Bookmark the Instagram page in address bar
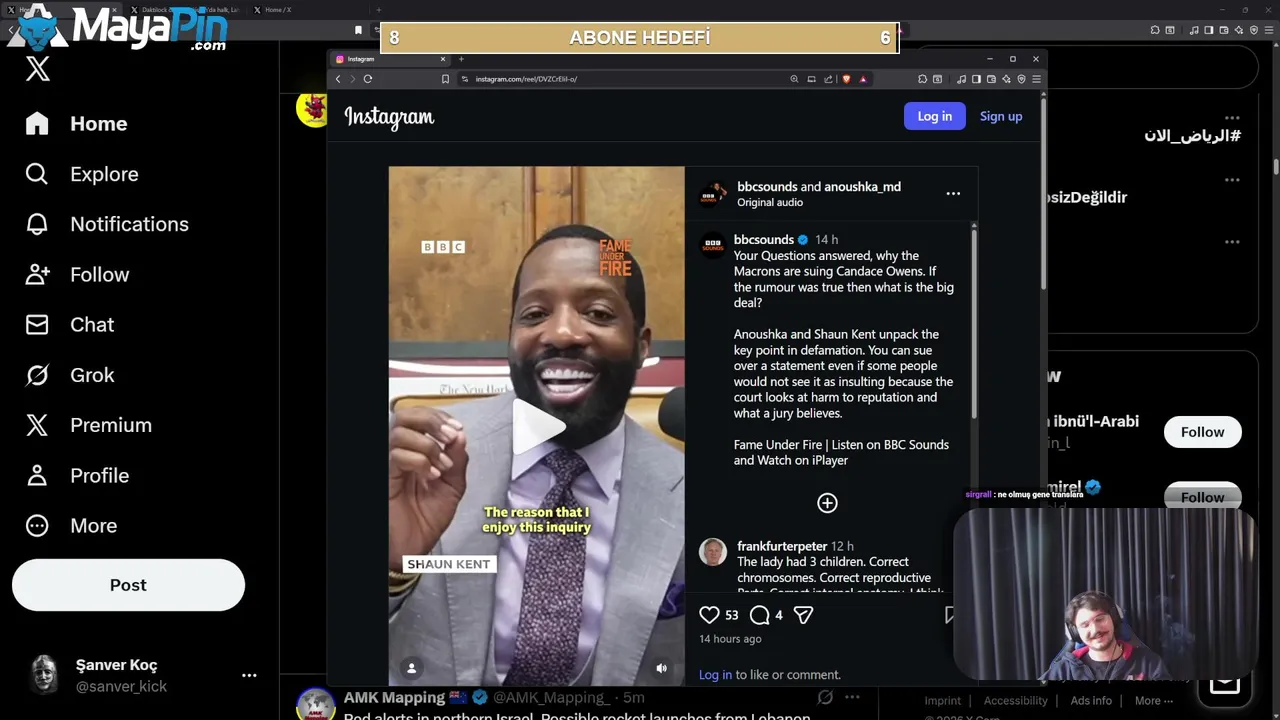The image size is (1280, 720). click(x=445, y=79)
